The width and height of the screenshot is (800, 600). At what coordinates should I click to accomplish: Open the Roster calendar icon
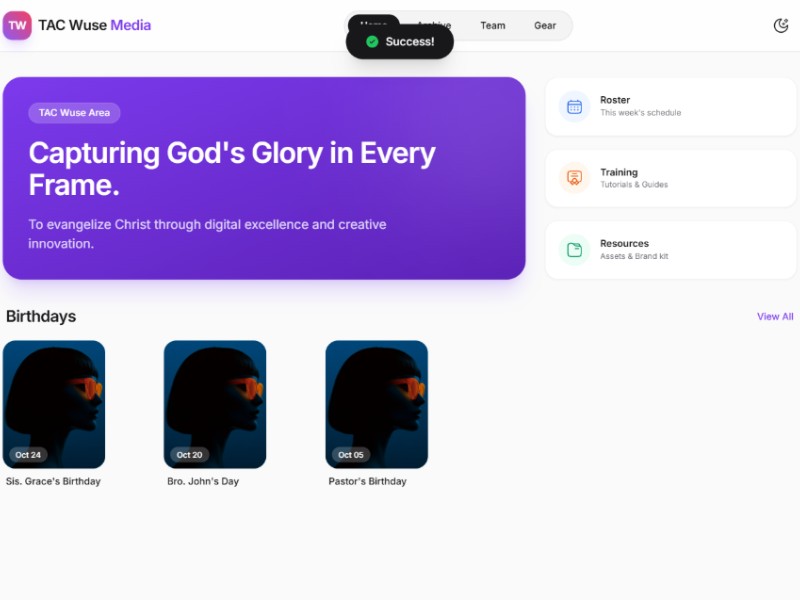click(x=574, y=106)
